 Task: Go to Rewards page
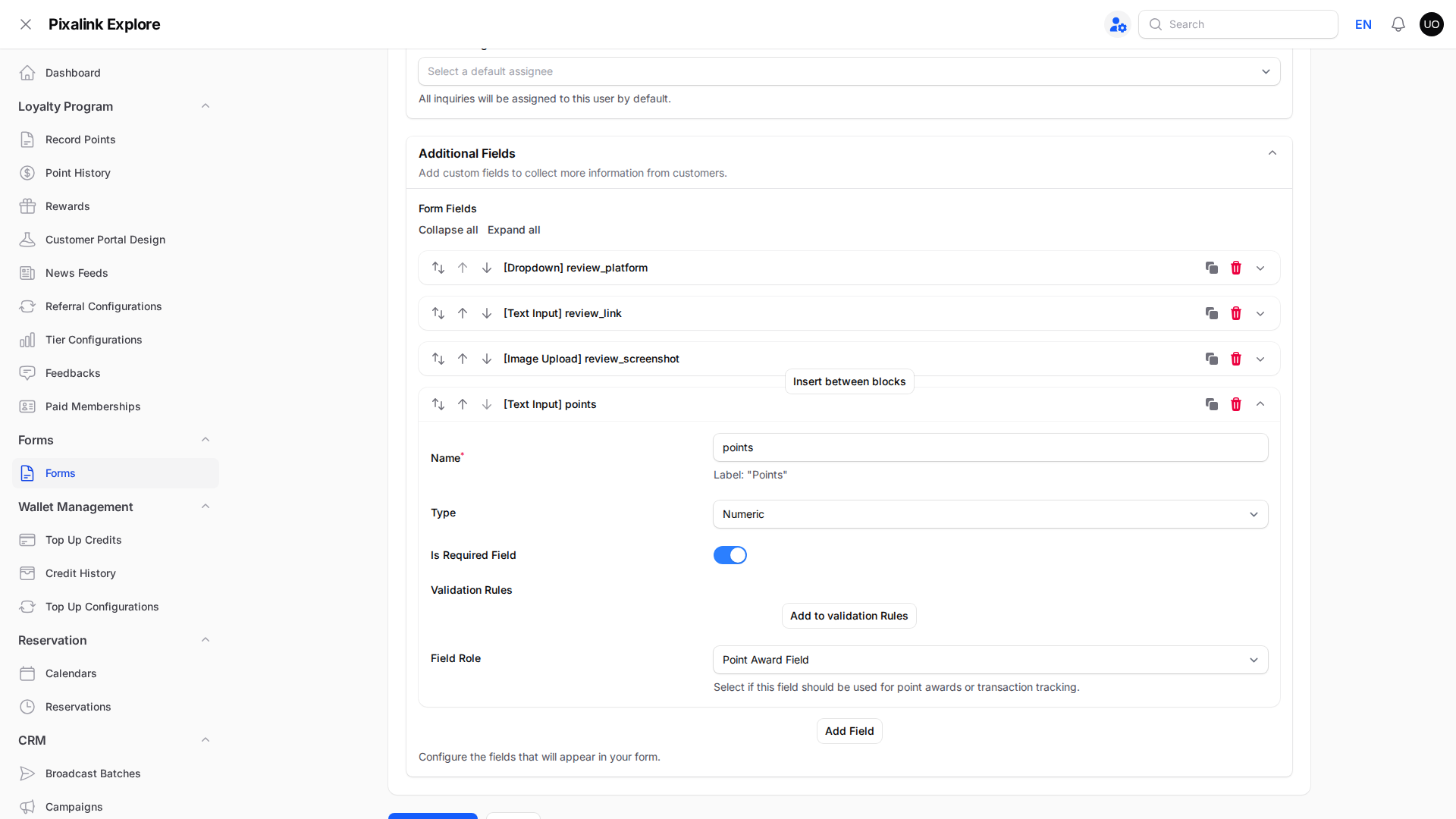[x=115, y=206]
